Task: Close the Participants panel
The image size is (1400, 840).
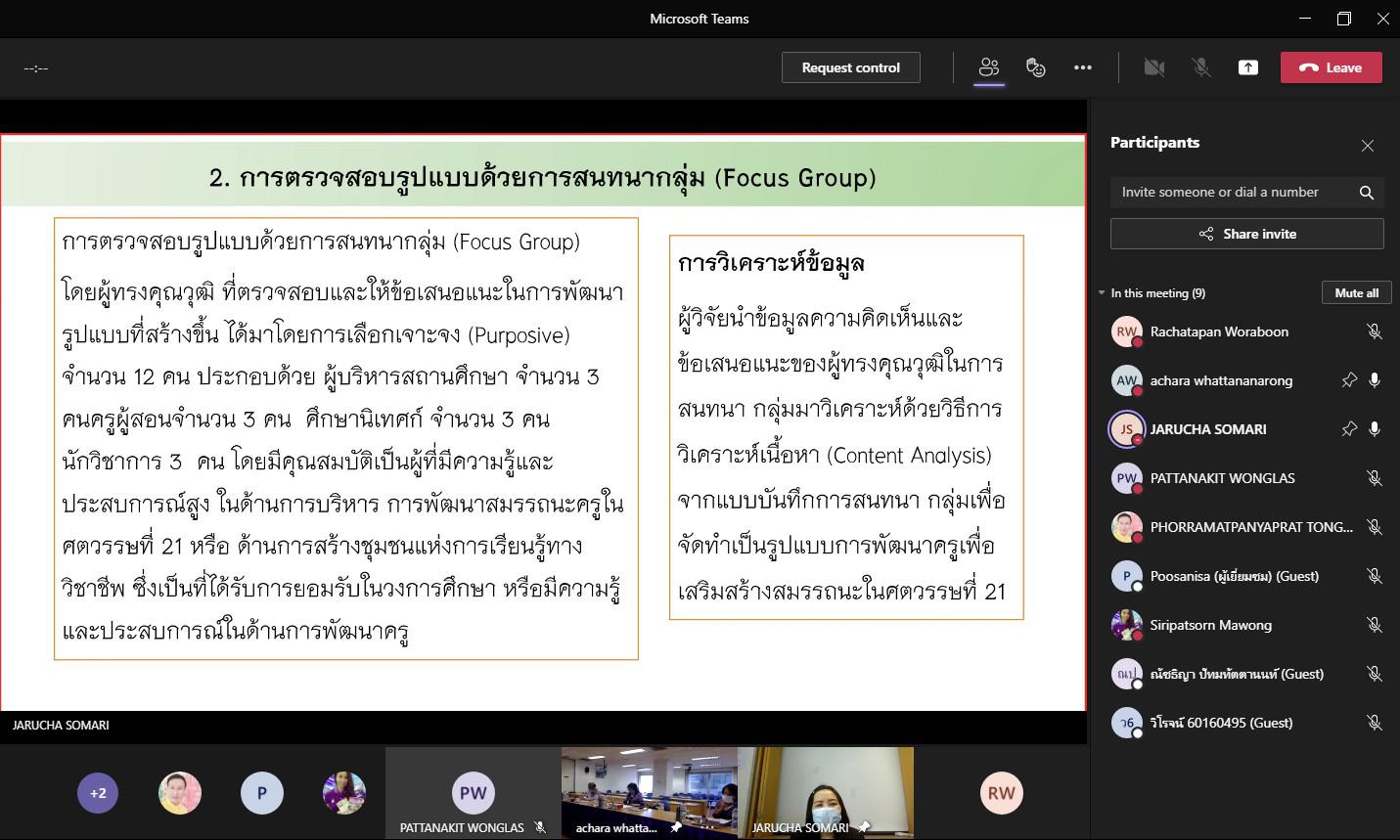Action: [1367, 146]
